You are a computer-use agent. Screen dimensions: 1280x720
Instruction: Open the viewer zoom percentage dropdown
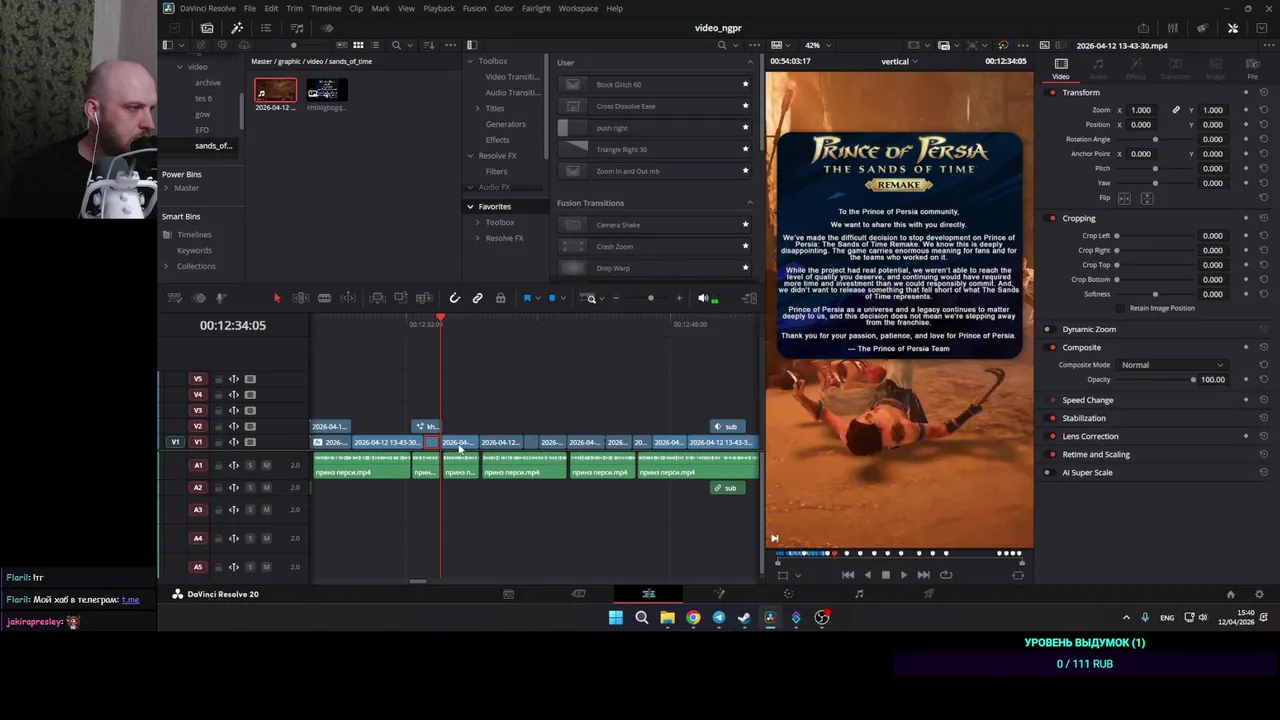click(x=818, y=45)
